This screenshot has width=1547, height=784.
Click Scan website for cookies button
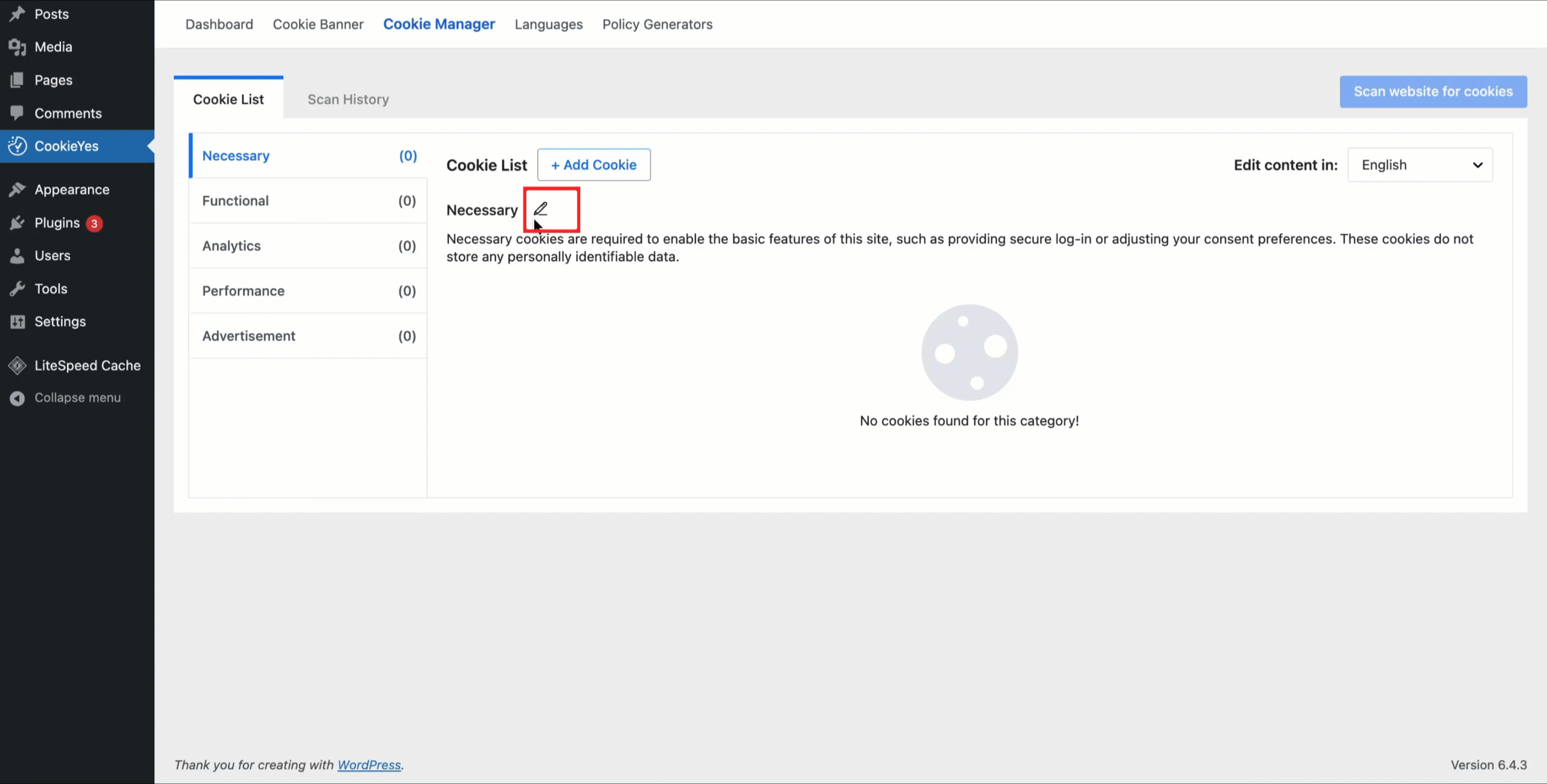(1433, 92)
